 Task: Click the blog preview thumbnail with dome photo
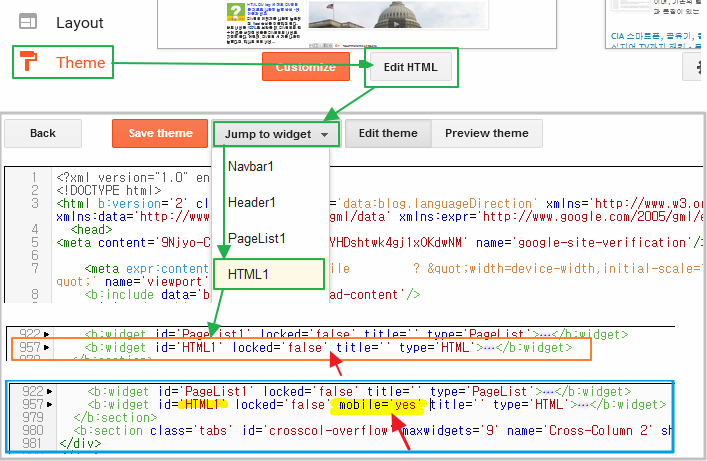398,14
